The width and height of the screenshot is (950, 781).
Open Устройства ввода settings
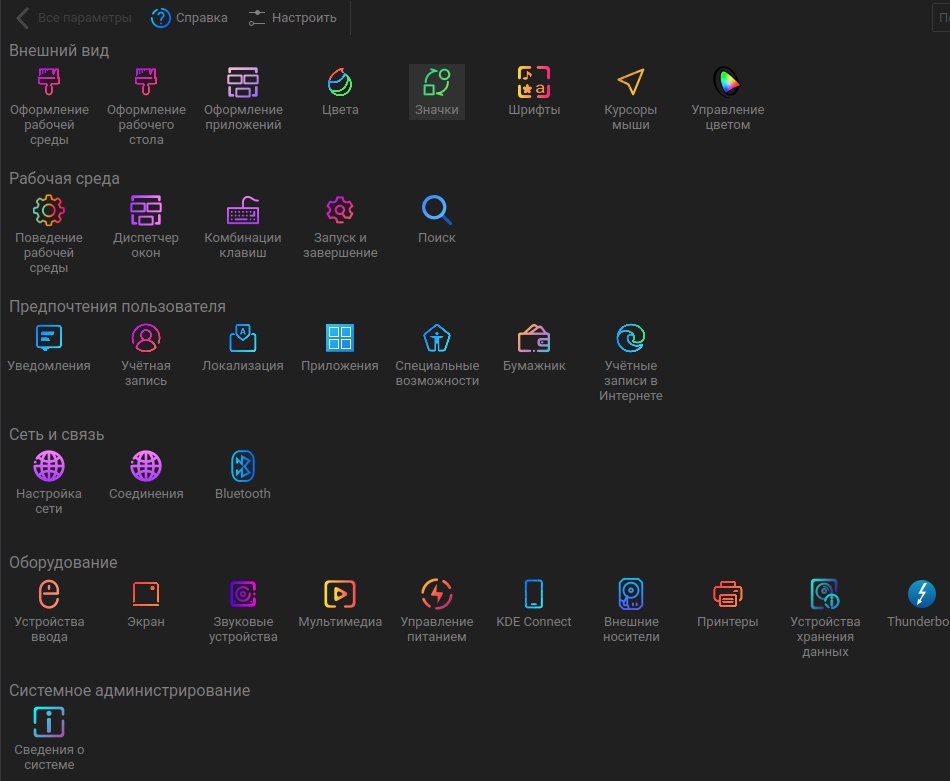click(x=49, y=610)
